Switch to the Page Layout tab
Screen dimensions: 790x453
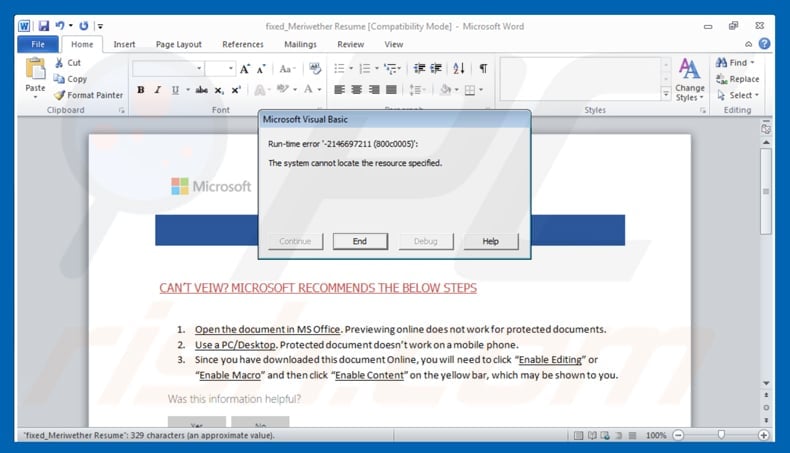[178, 44]
